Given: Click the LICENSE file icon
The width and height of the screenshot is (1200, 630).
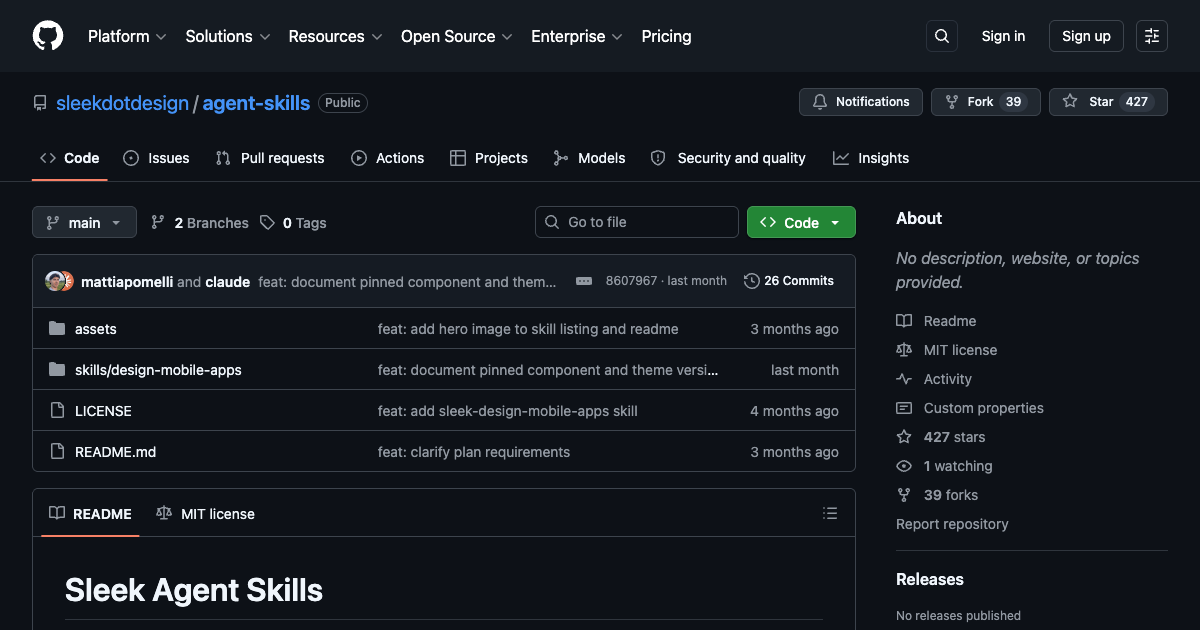Looking at the screenshot, I should tap(57, 411).
